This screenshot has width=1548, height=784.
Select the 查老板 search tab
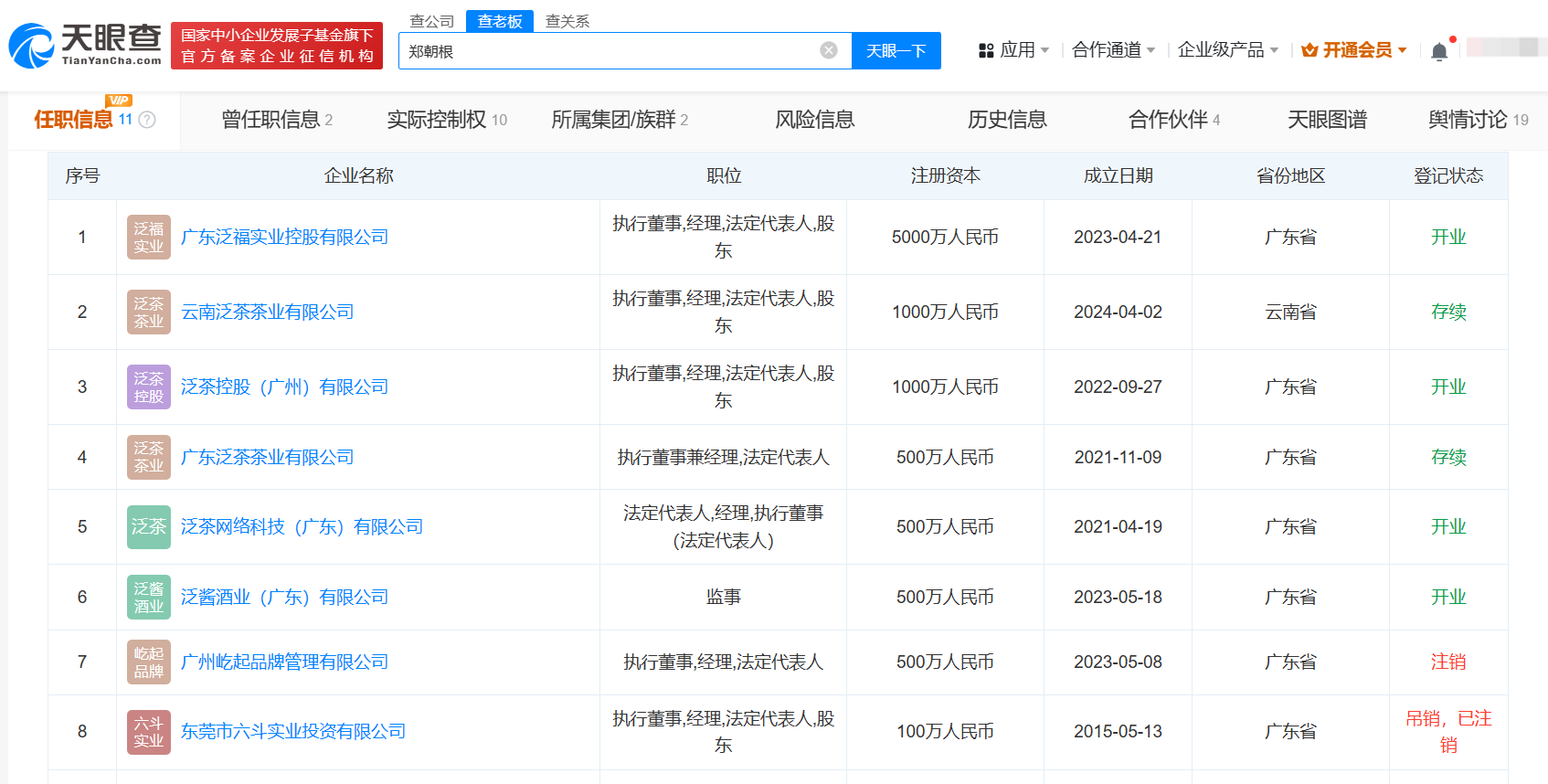click(x=500, y=21)
